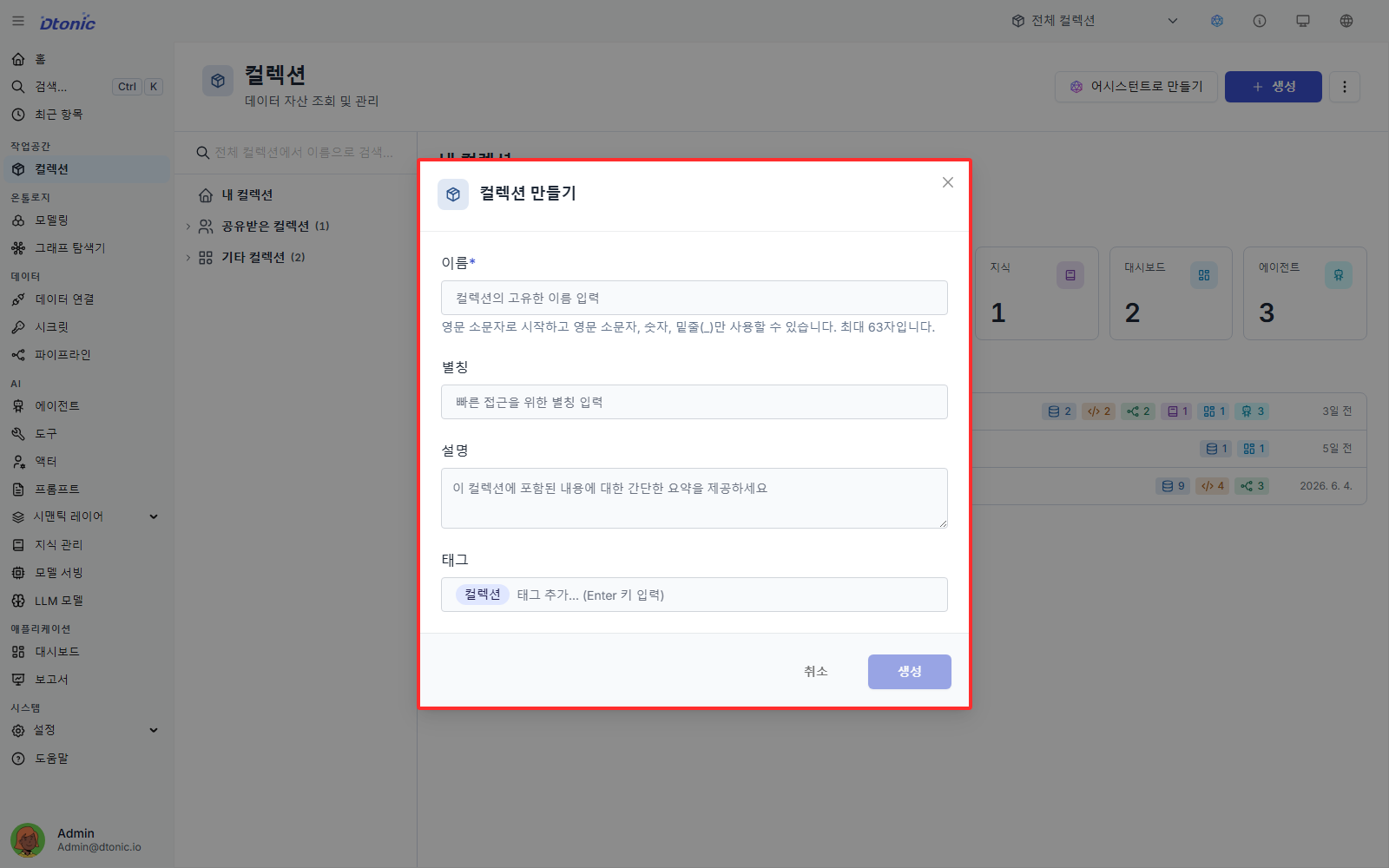The image size is (1389, 868).
Task: Open the three-dot more options menu
Action: (x=1345, y=87)
